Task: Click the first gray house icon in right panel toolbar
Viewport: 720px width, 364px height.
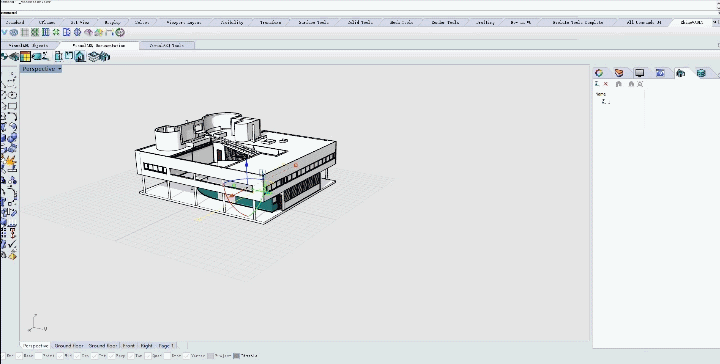Action: (x=619, y=84)
